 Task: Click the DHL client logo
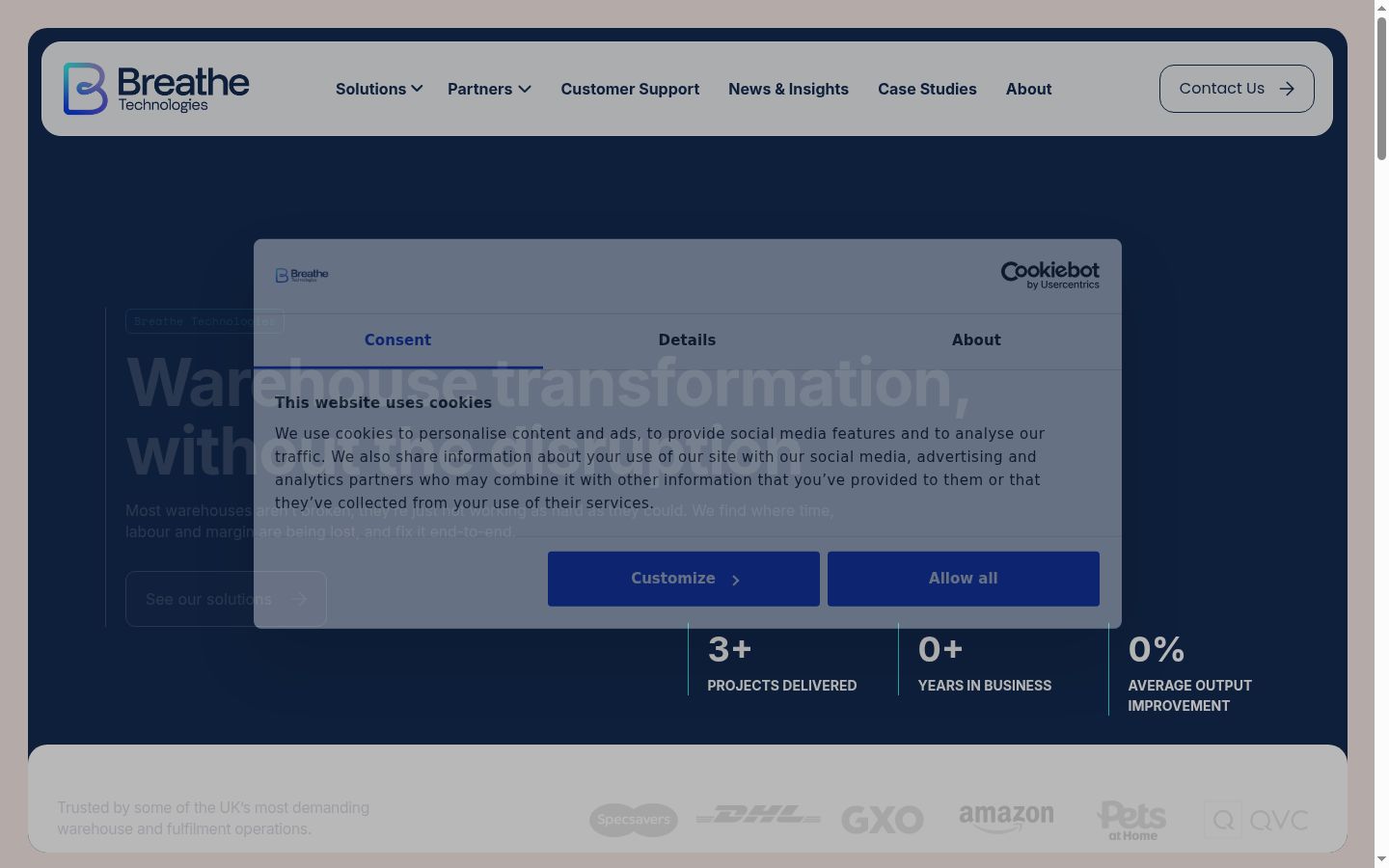pyautogui.click(x=758, y=816)
